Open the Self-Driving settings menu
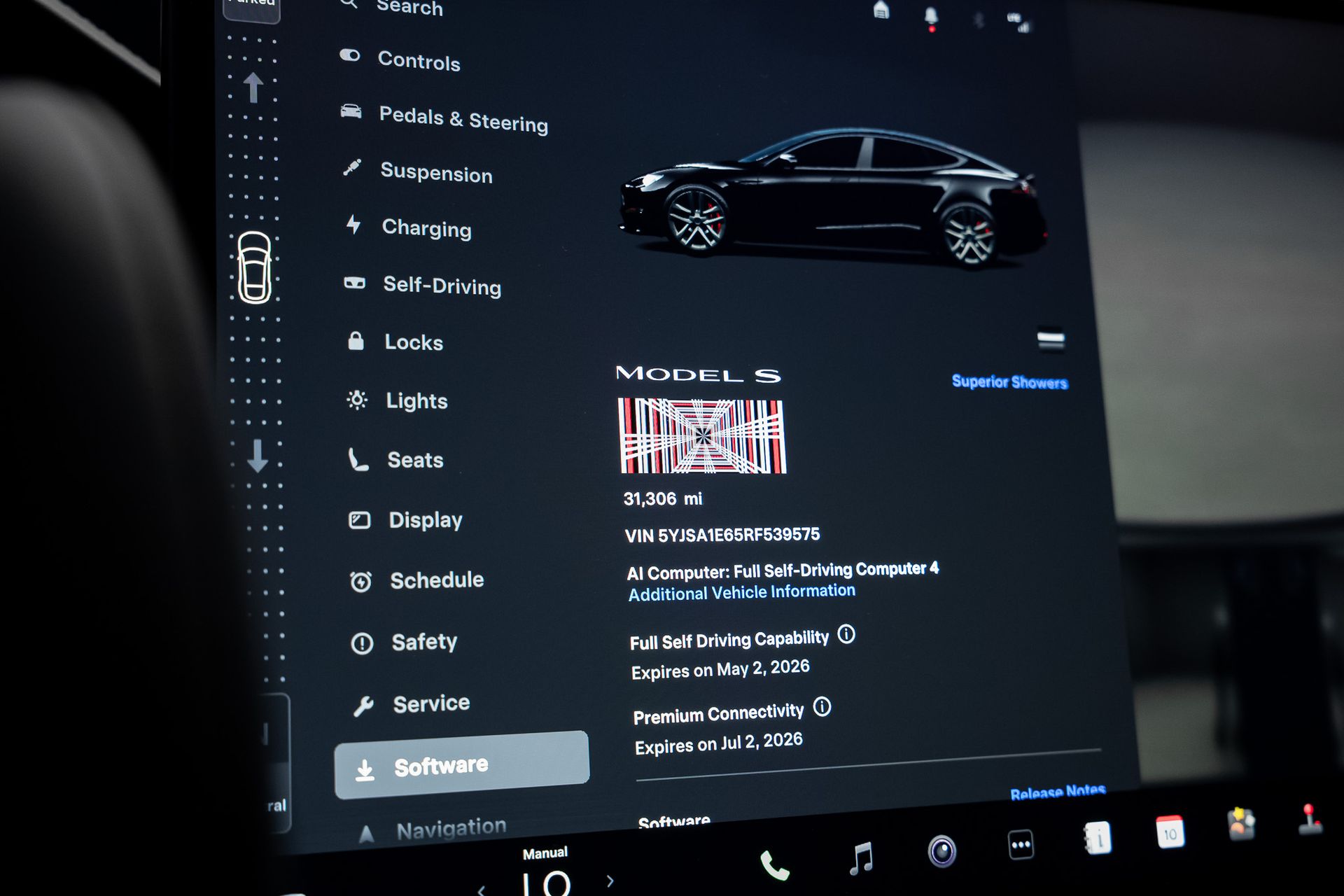The width and height of the screenshot is (1344, 896). pos(441,286)
